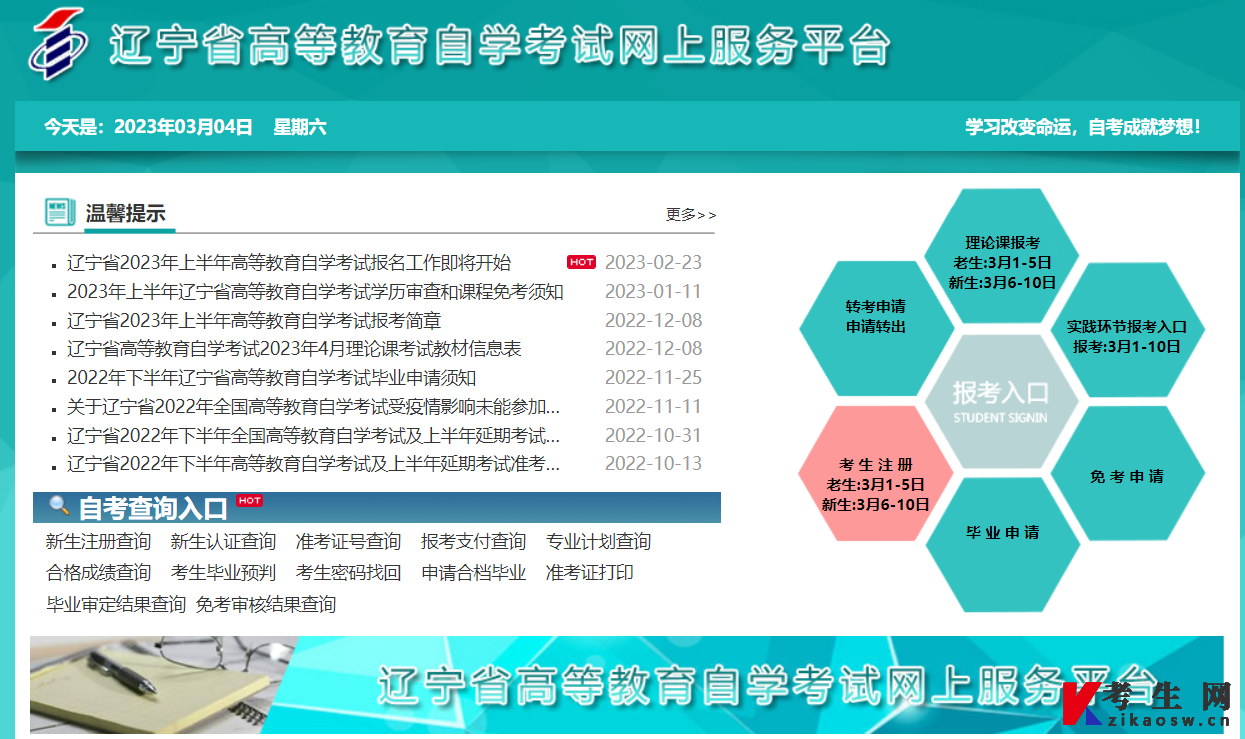This screenshot has height=739, width=1245.
Task: Click the 毕业申请 hexagon
Action: [x=1002, y=545]
